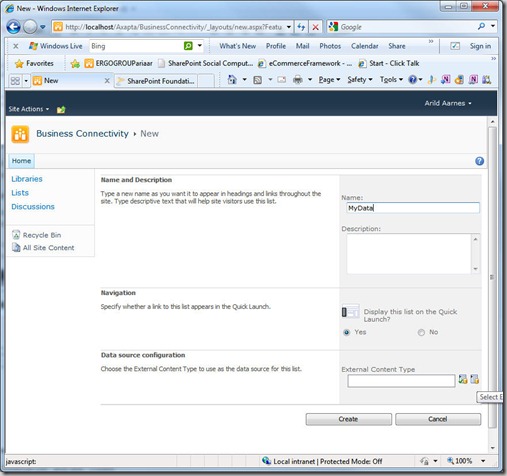
Task: Click the browser Back arrow button
Action: (14, 27)
